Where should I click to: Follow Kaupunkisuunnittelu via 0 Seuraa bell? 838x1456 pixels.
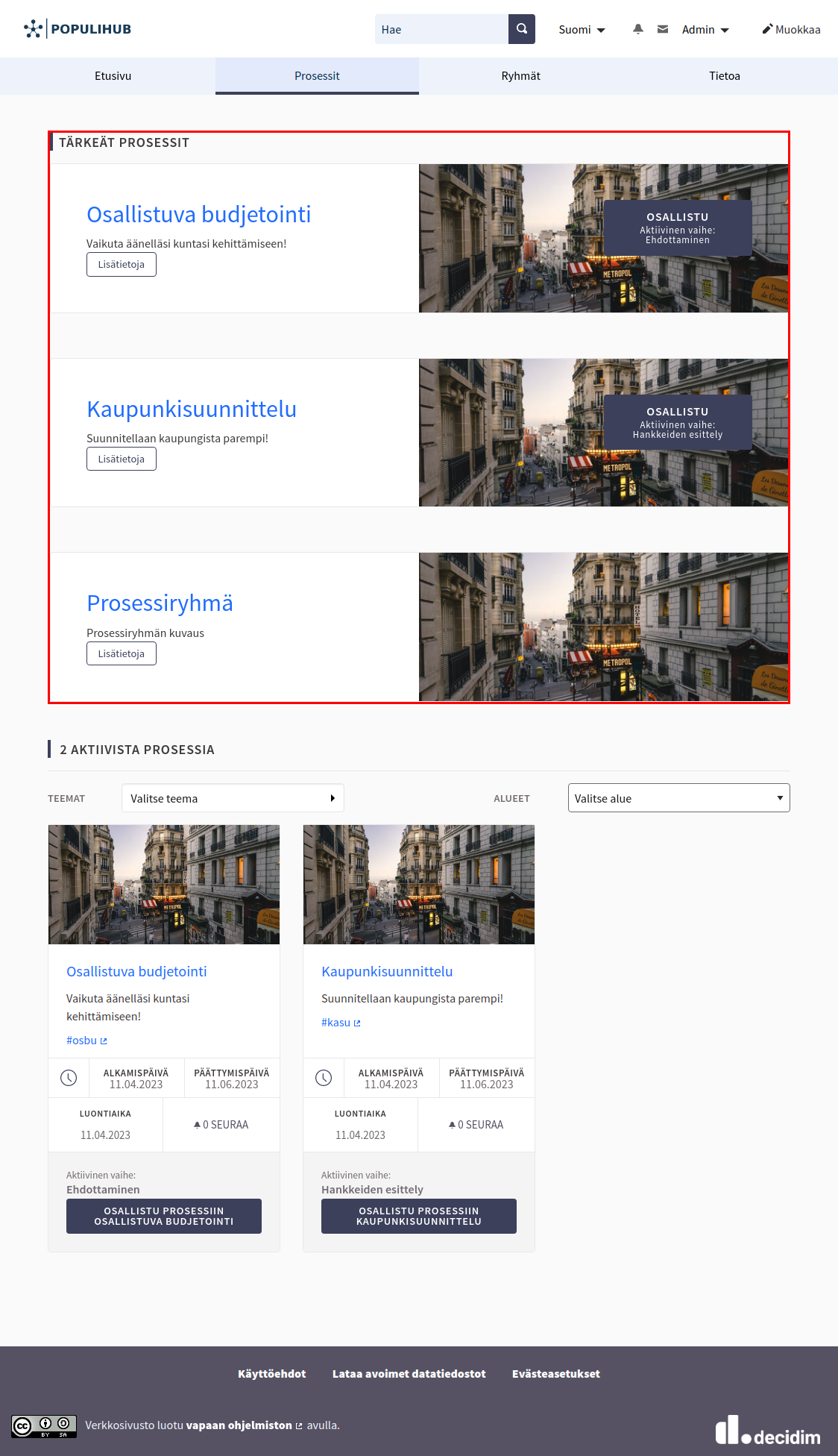click(476, 1125)
